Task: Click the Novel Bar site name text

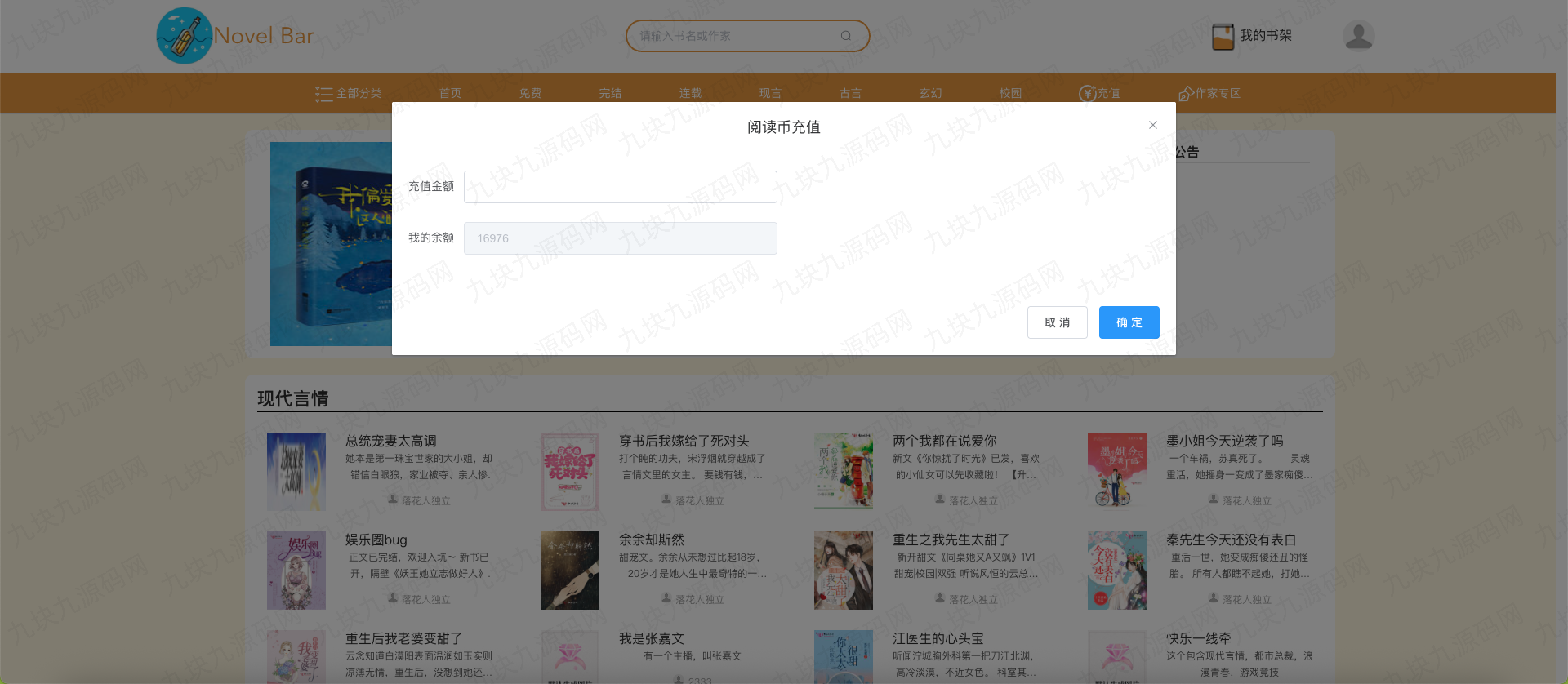Action: (x=264, y=36)
